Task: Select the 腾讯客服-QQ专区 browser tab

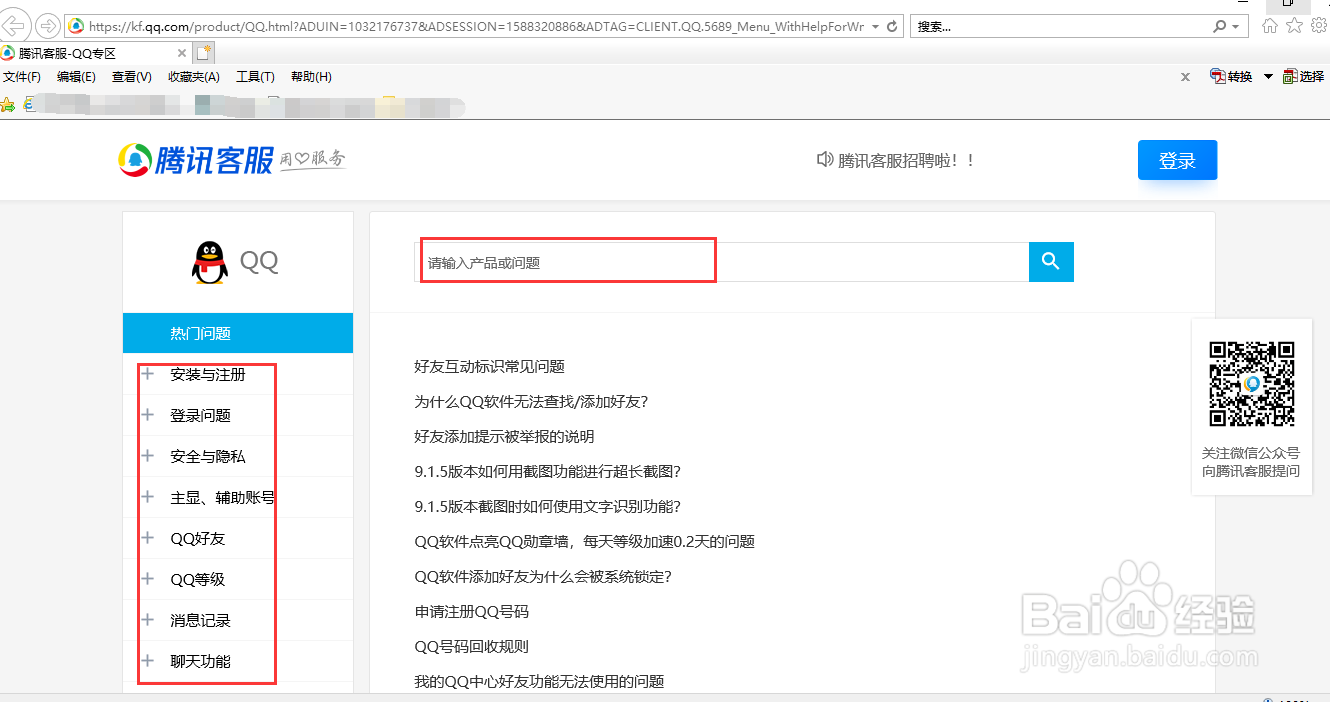Action: (x=95, y=53)
